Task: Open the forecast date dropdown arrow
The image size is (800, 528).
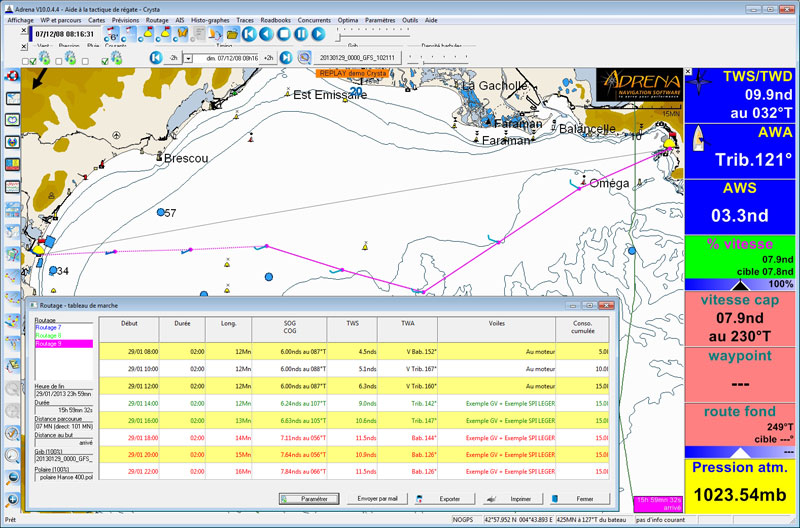Action: (188, 58)
